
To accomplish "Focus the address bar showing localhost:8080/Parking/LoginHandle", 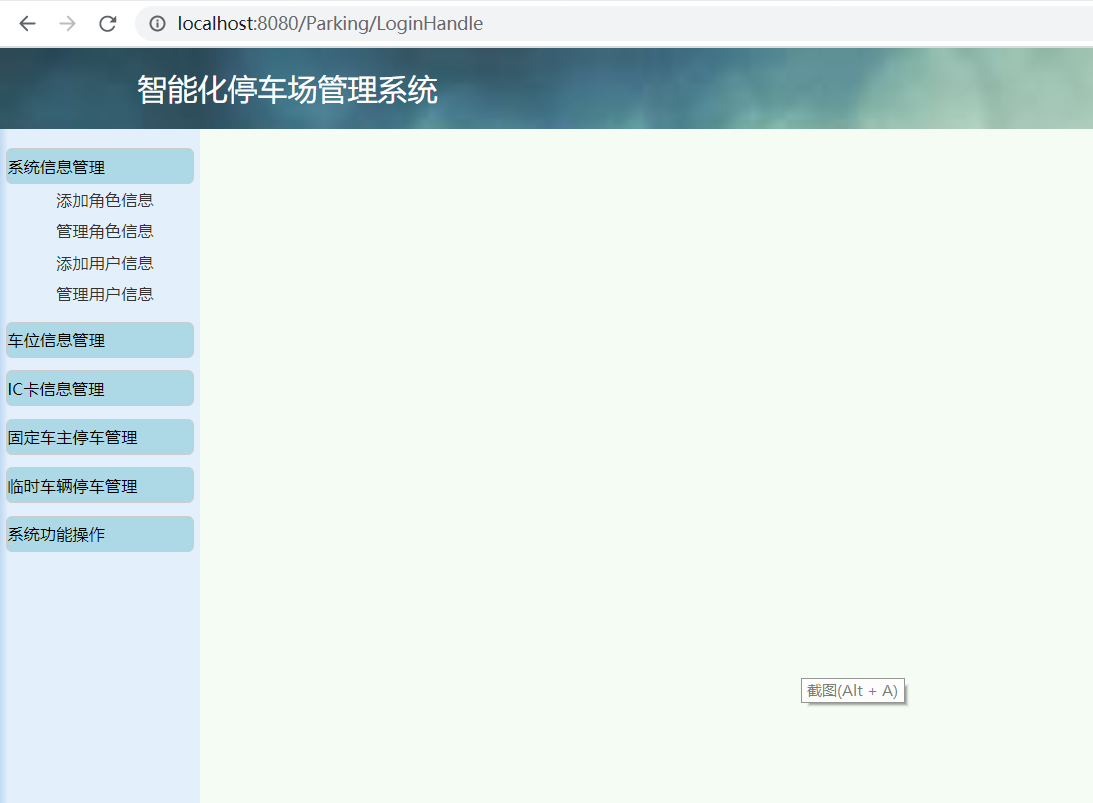I will coord(613,24).
